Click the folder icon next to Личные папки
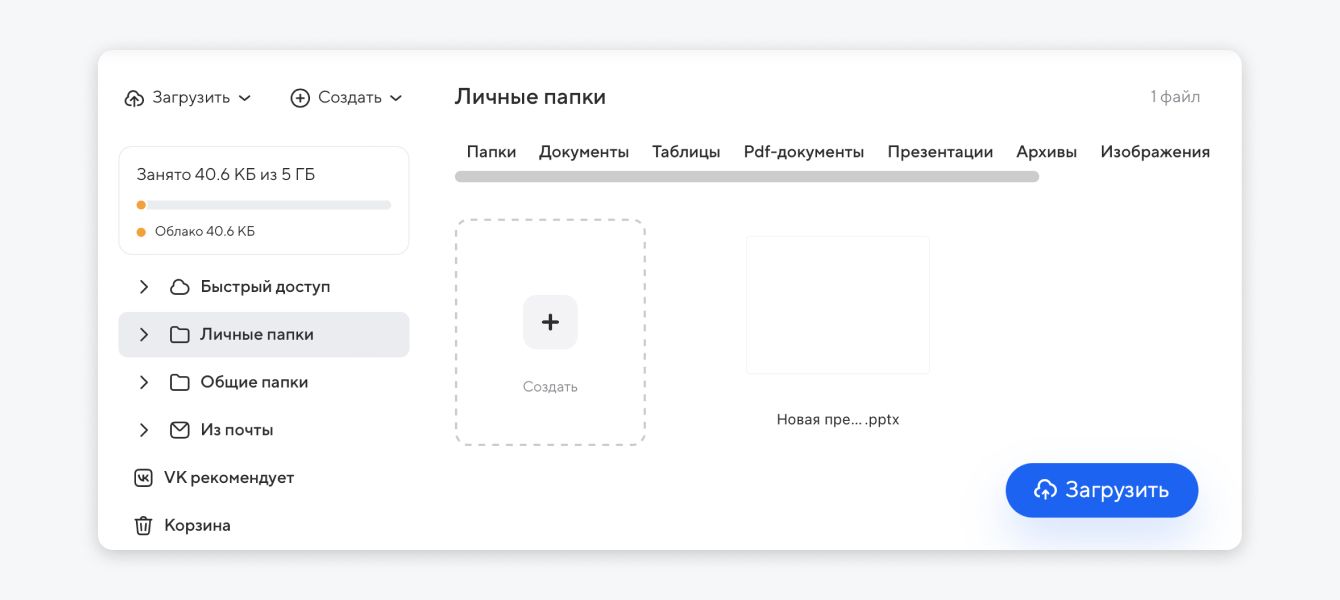Screen dimensions: 1340x600 tap(178, 334)
